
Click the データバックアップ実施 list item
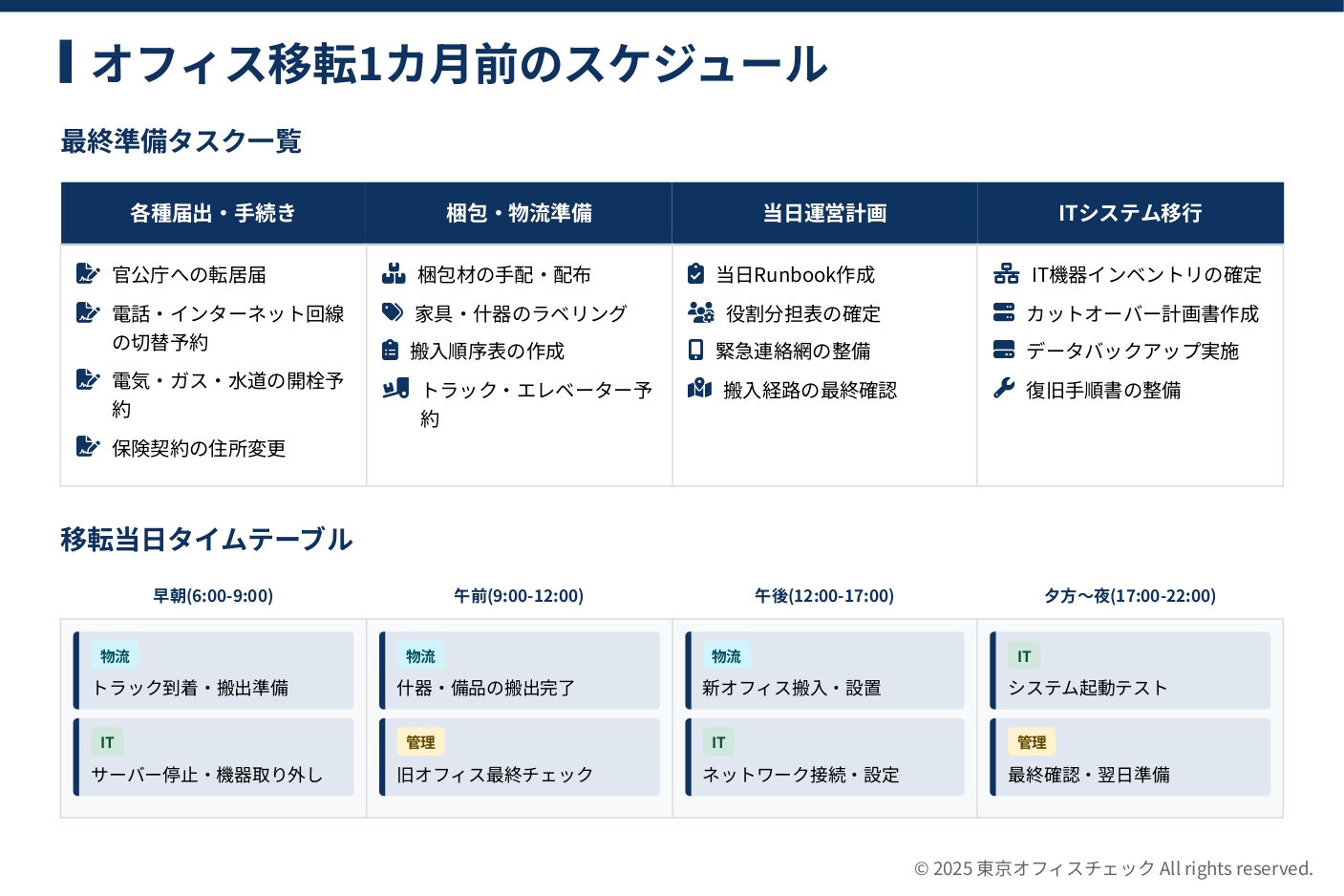[1132, 351]
